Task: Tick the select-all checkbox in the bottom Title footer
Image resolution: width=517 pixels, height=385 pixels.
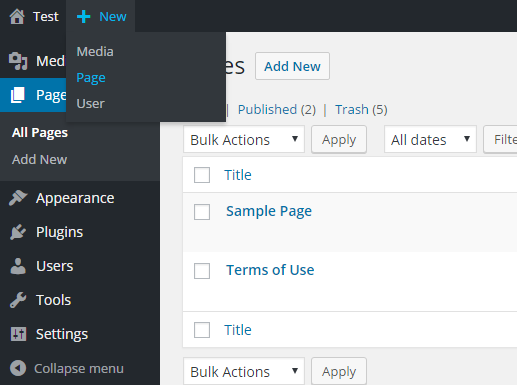Action: coord(202,330)
